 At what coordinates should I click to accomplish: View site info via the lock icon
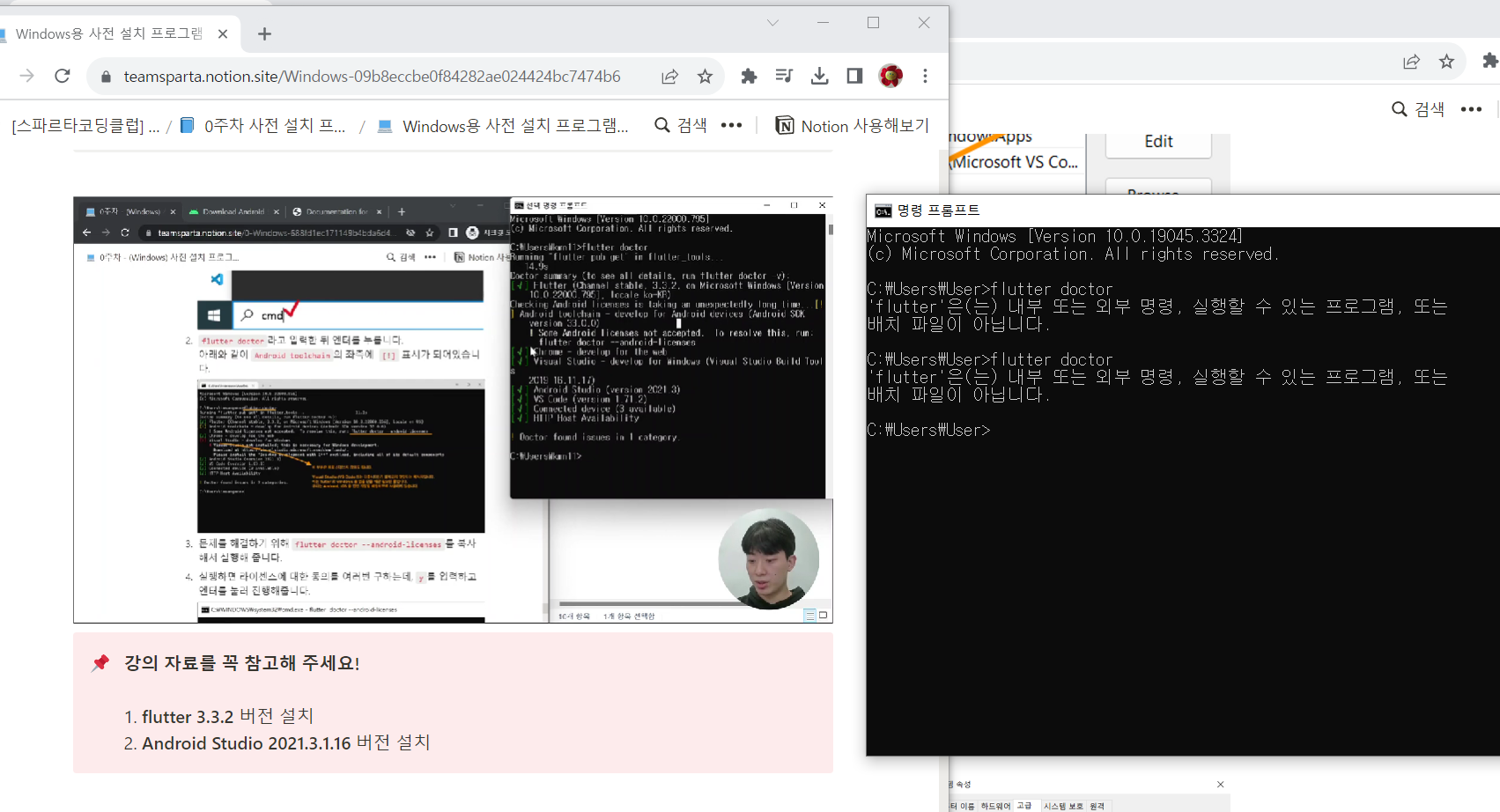107,77
